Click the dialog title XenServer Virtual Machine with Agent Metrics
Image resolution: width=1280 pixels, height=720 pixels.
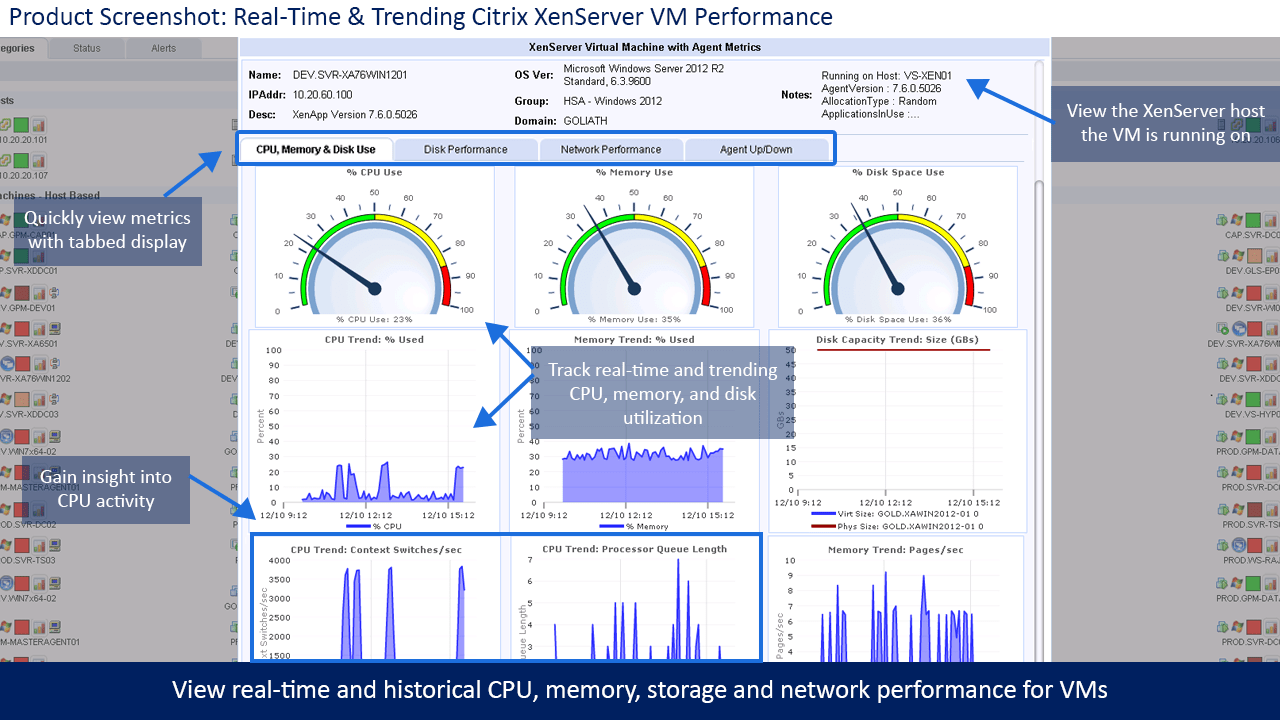click(644, 47)
